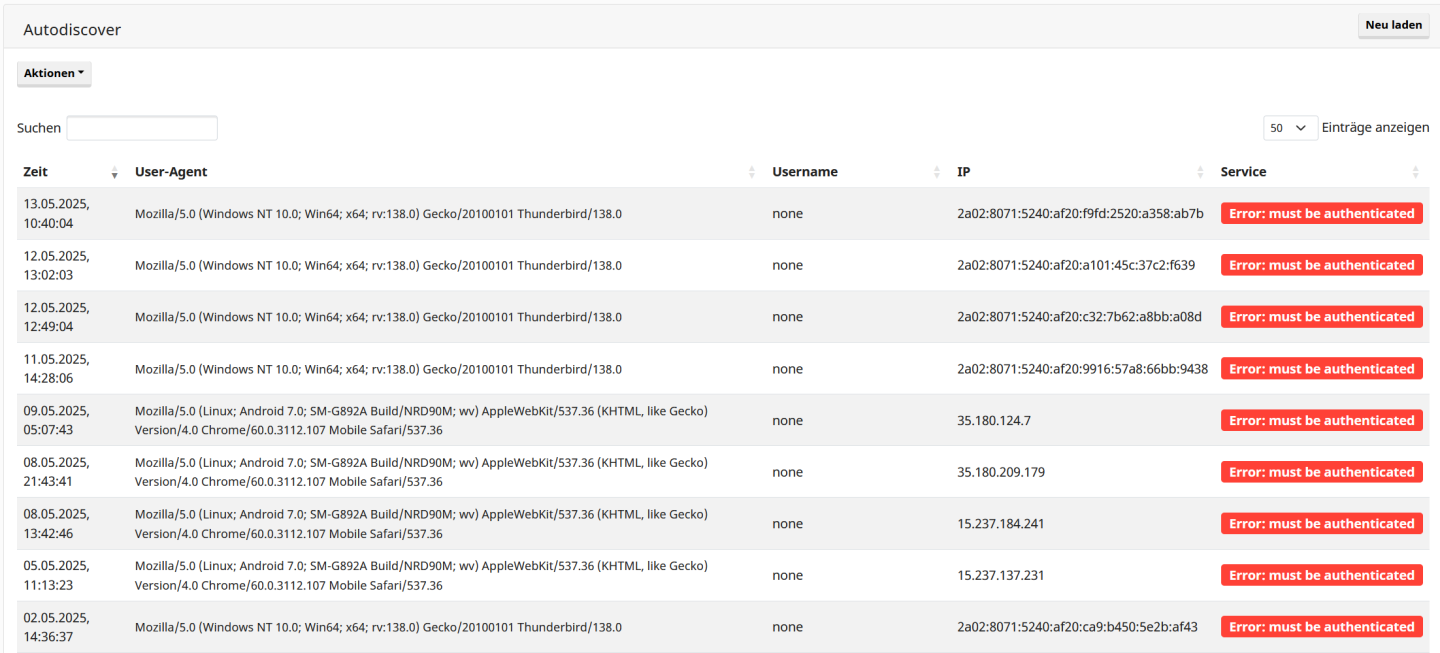
Task: Open the Aktionen dropdown menu
Action: click(54, 73)
